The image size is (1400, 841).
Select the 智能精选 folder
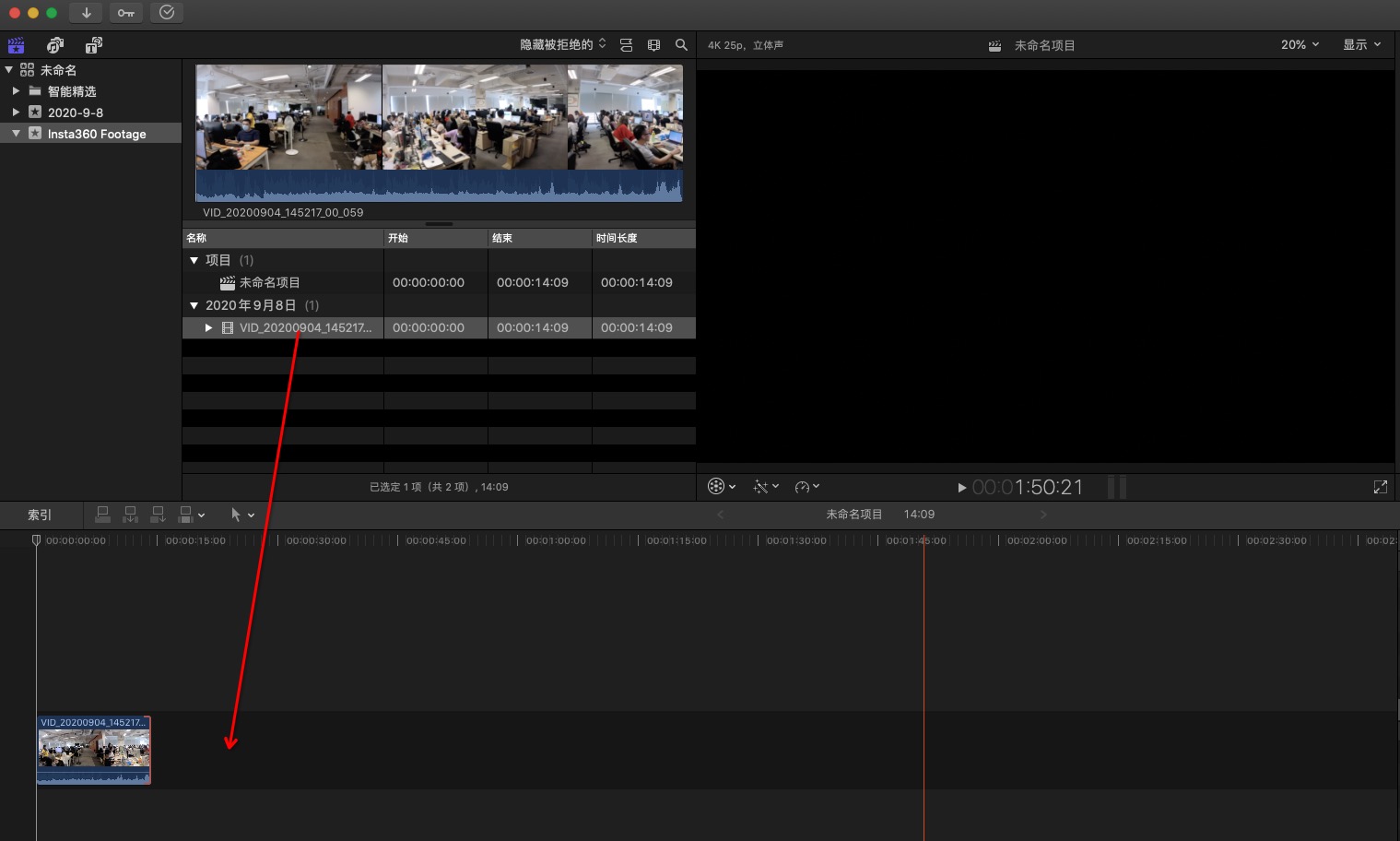[90, 91]
